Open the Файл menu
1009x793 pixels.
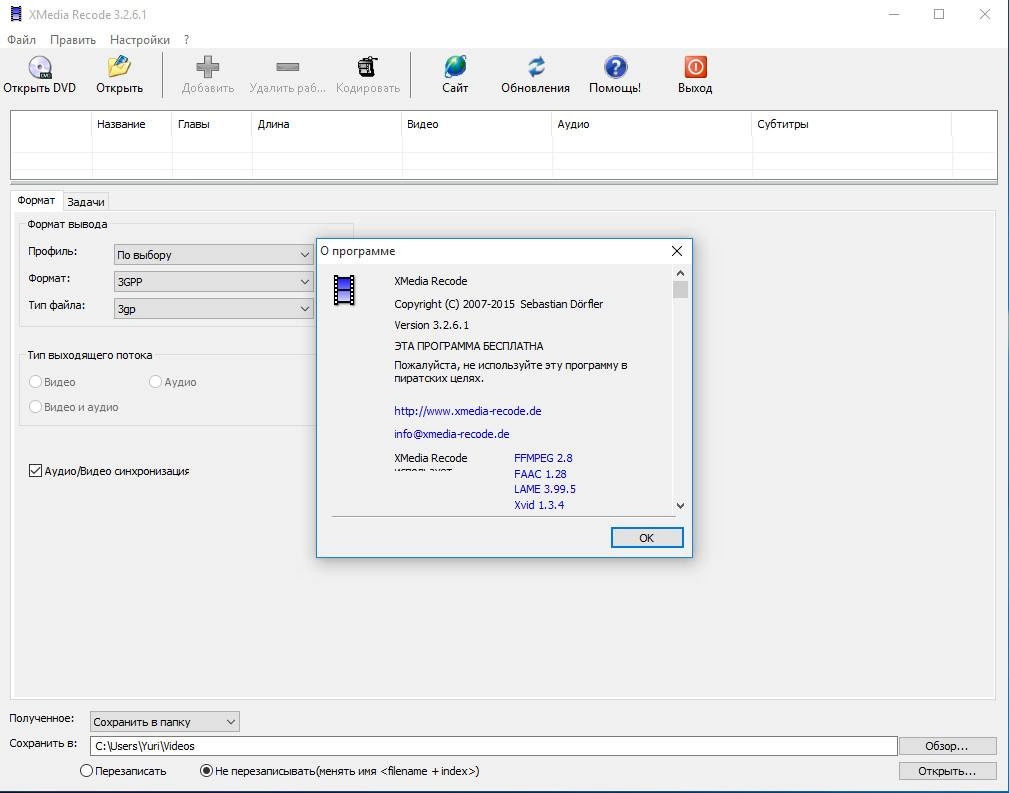[x=21, y=40]
